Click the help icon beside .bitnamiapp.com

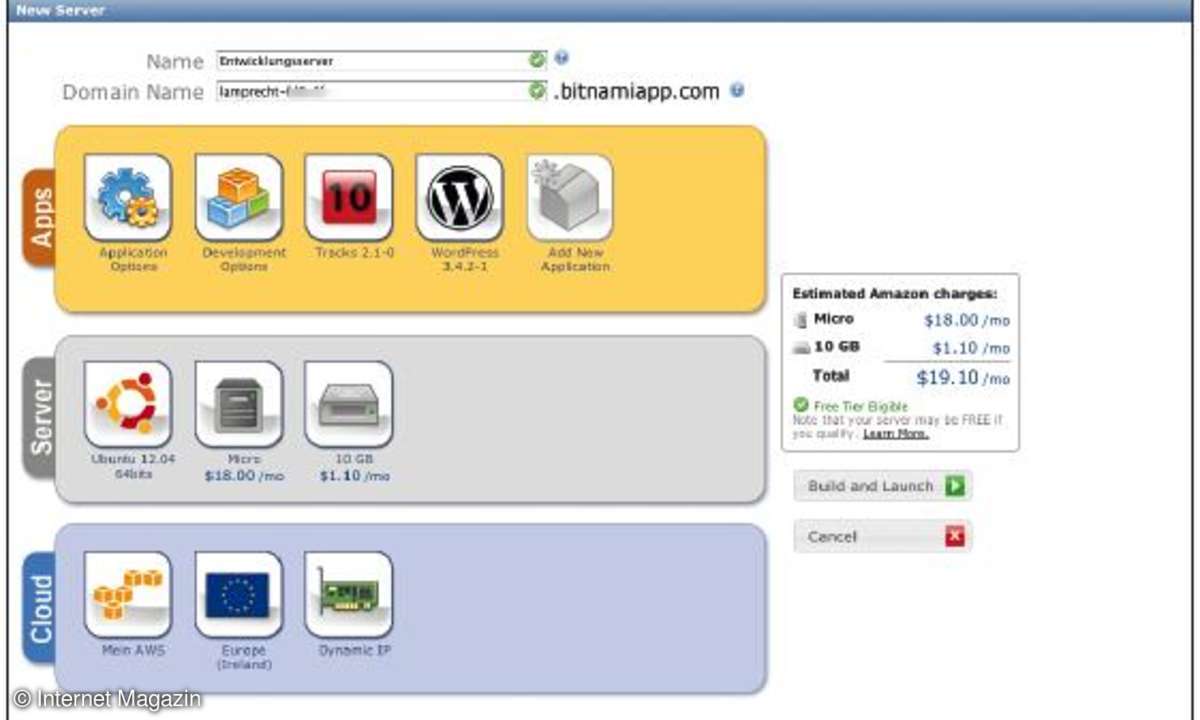[x=737, y=90]
